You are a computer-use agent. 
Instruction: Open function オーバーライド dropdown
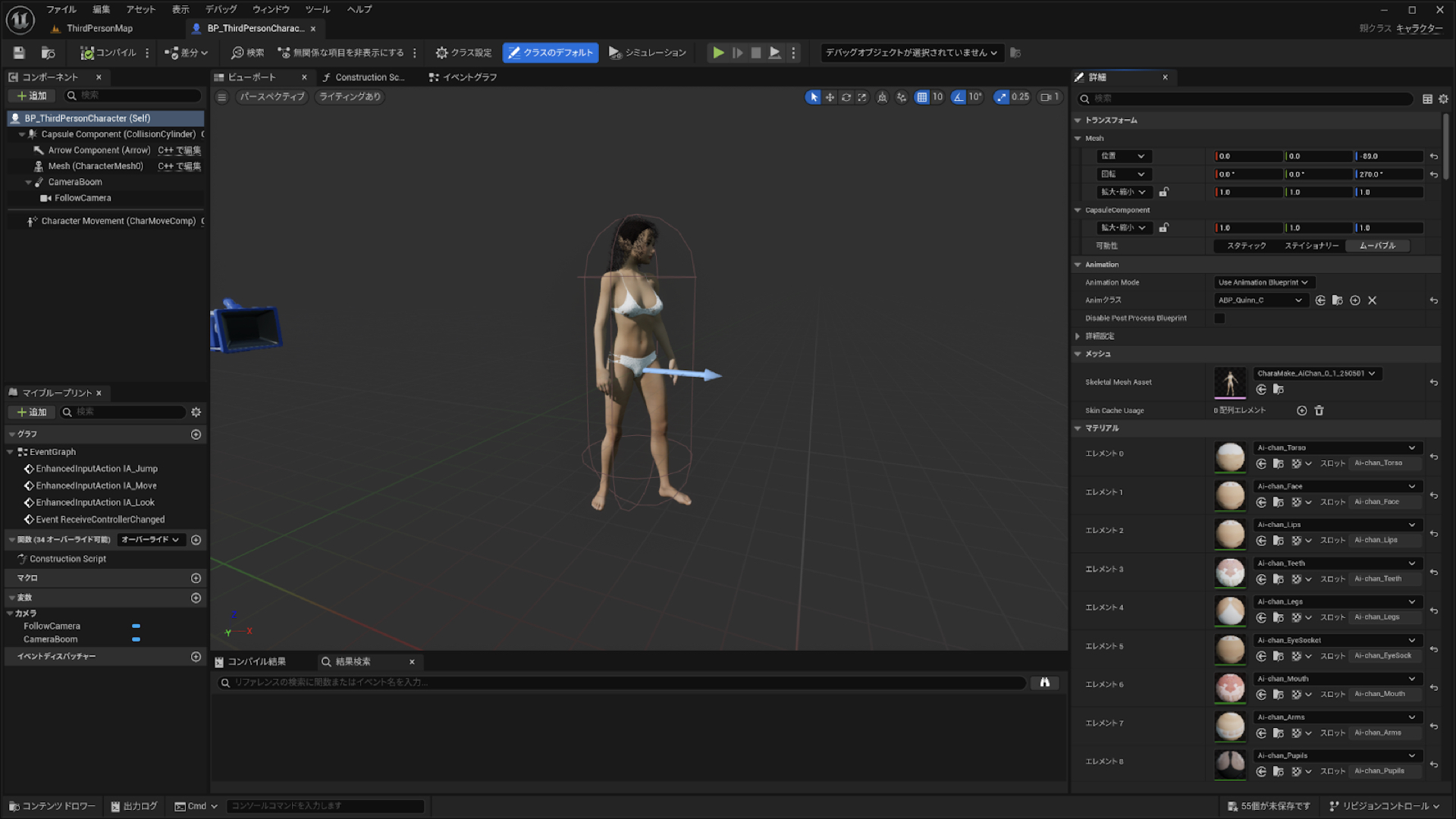(x=149, y=540)
